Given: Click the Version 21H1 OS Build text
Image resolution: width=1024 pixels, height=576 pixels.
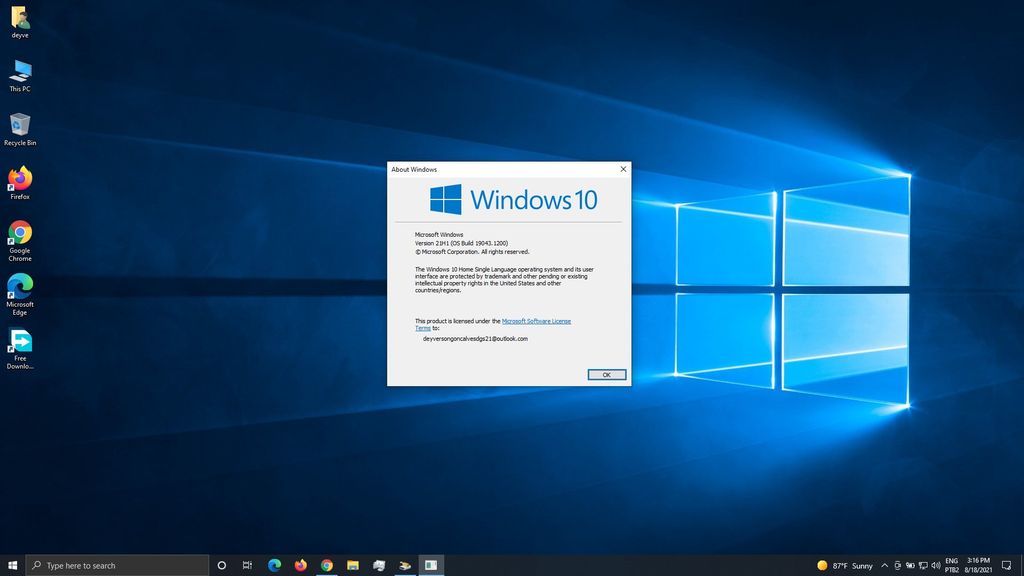Looking at the screenshot, I should 461,243.
